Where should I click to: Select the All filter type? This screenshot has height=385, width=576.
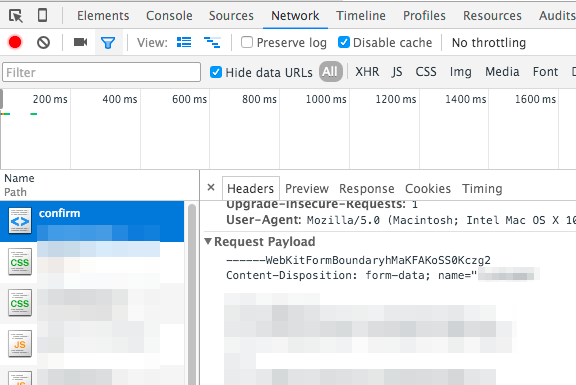click(x=330, y=72)
